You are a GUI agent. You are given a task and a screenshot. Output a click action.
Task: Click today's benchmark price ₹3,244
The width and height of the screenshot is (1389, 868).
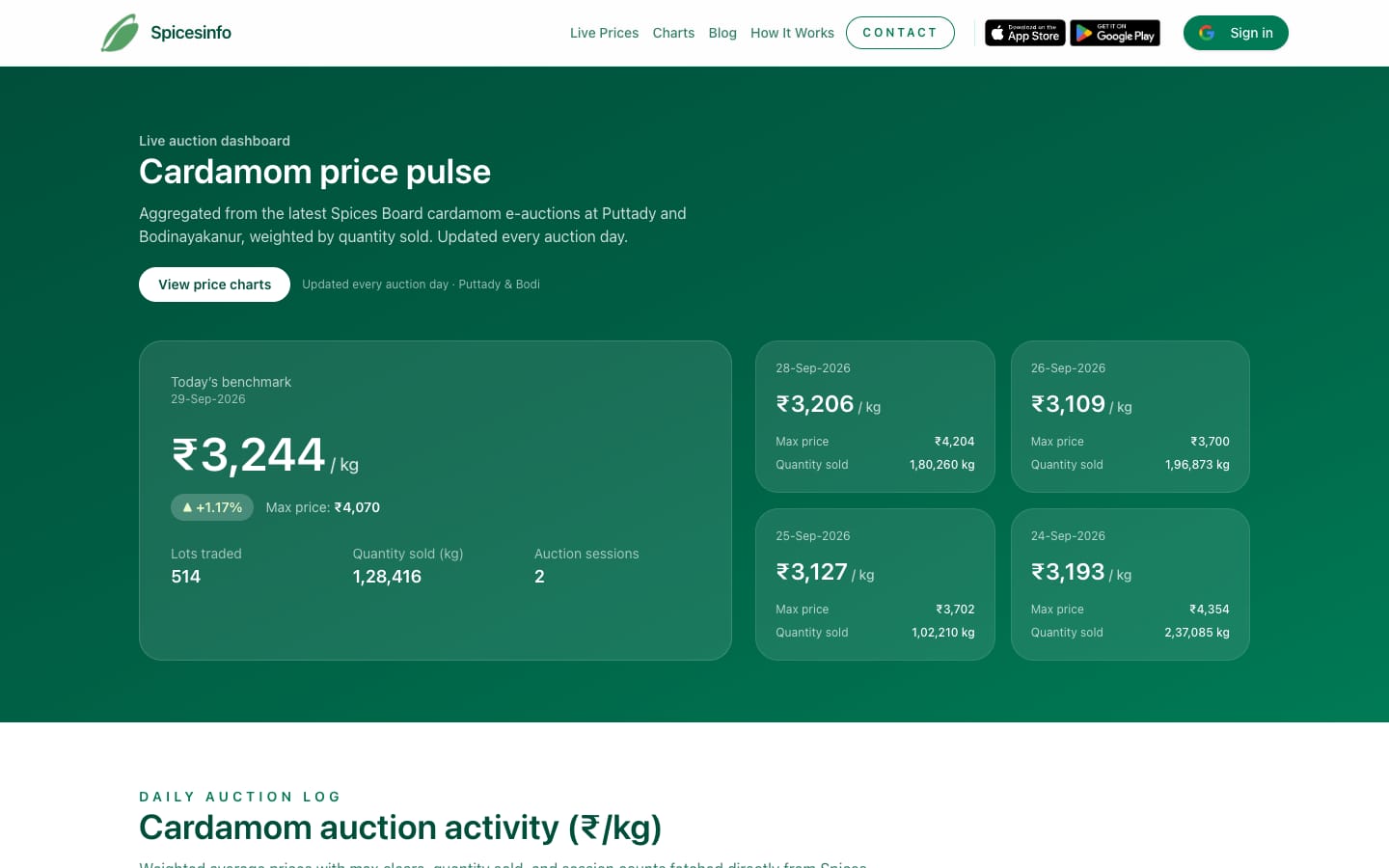(249, 455)
